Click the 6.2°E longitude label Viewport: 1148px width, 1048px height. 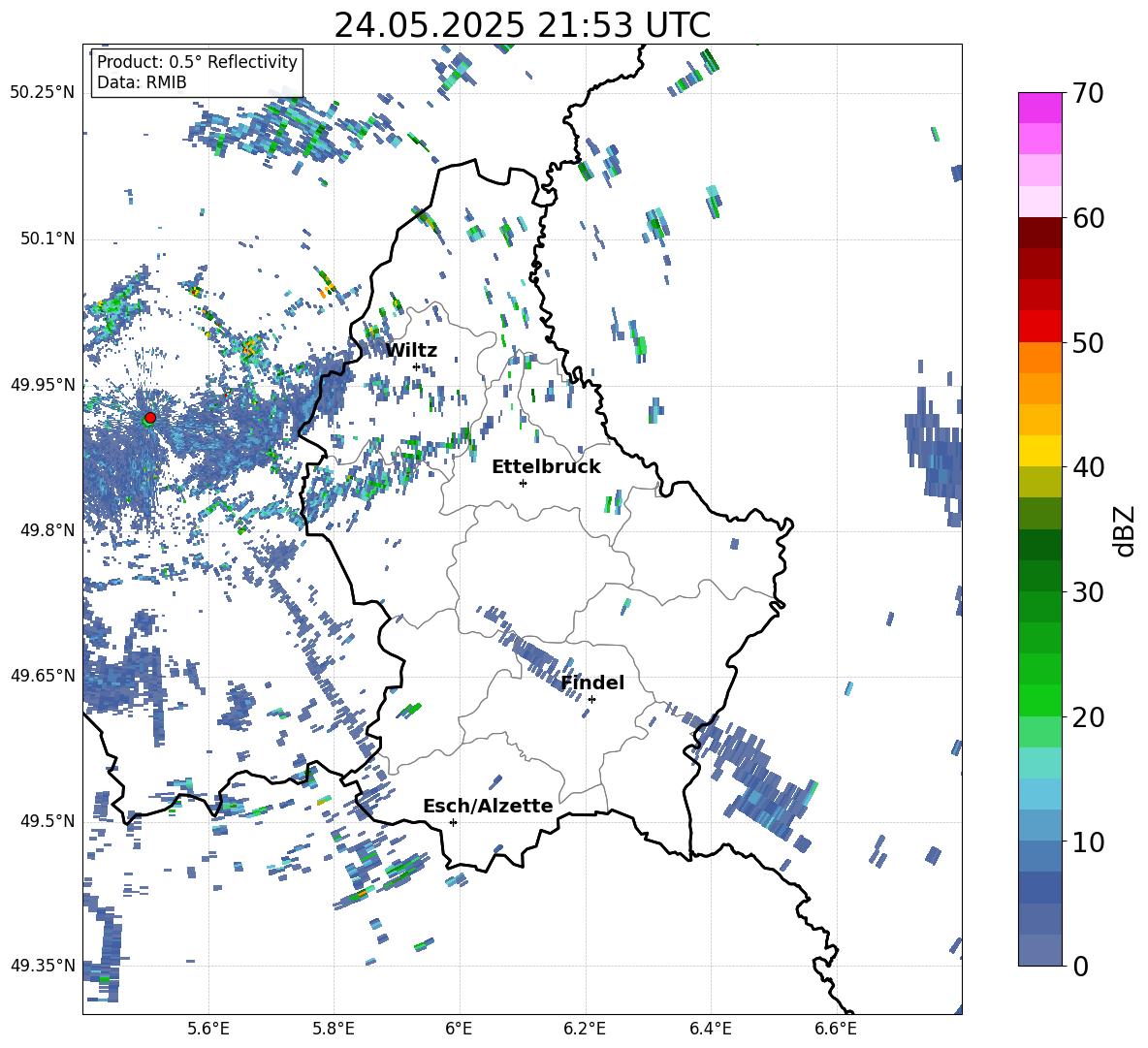pos(585,1029)
